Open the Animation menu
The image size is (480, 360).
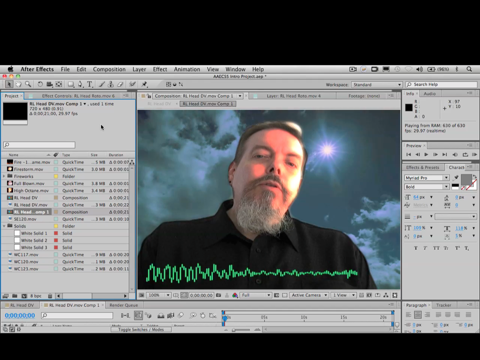(x=187, y=69)
